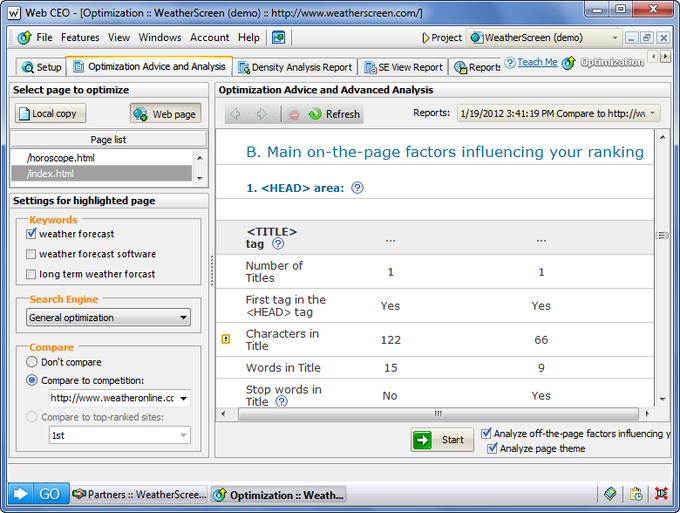This screenshot has width=680, height=513.
Task: Switch to the Setup tab
Action: (42, 67)
